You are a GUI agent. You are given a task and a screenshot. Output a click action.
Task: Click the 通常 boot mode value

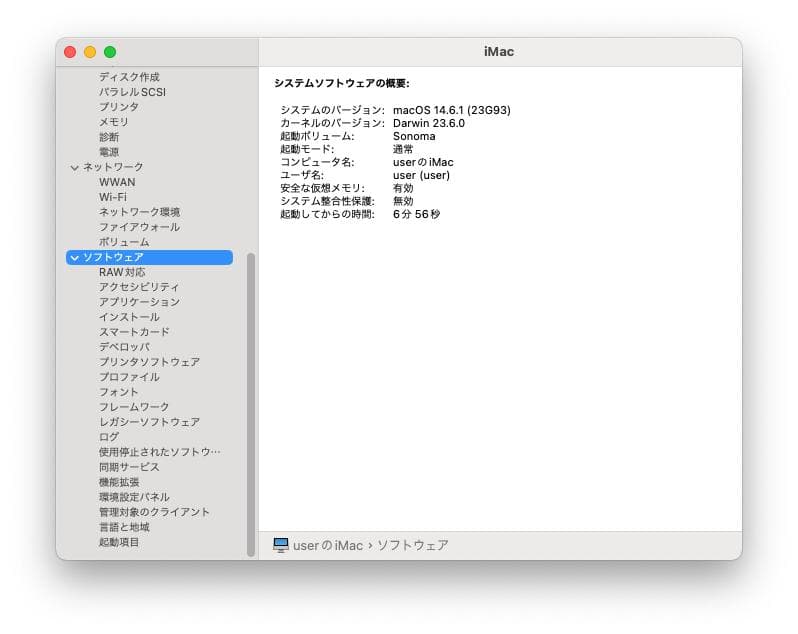(403, 150)
